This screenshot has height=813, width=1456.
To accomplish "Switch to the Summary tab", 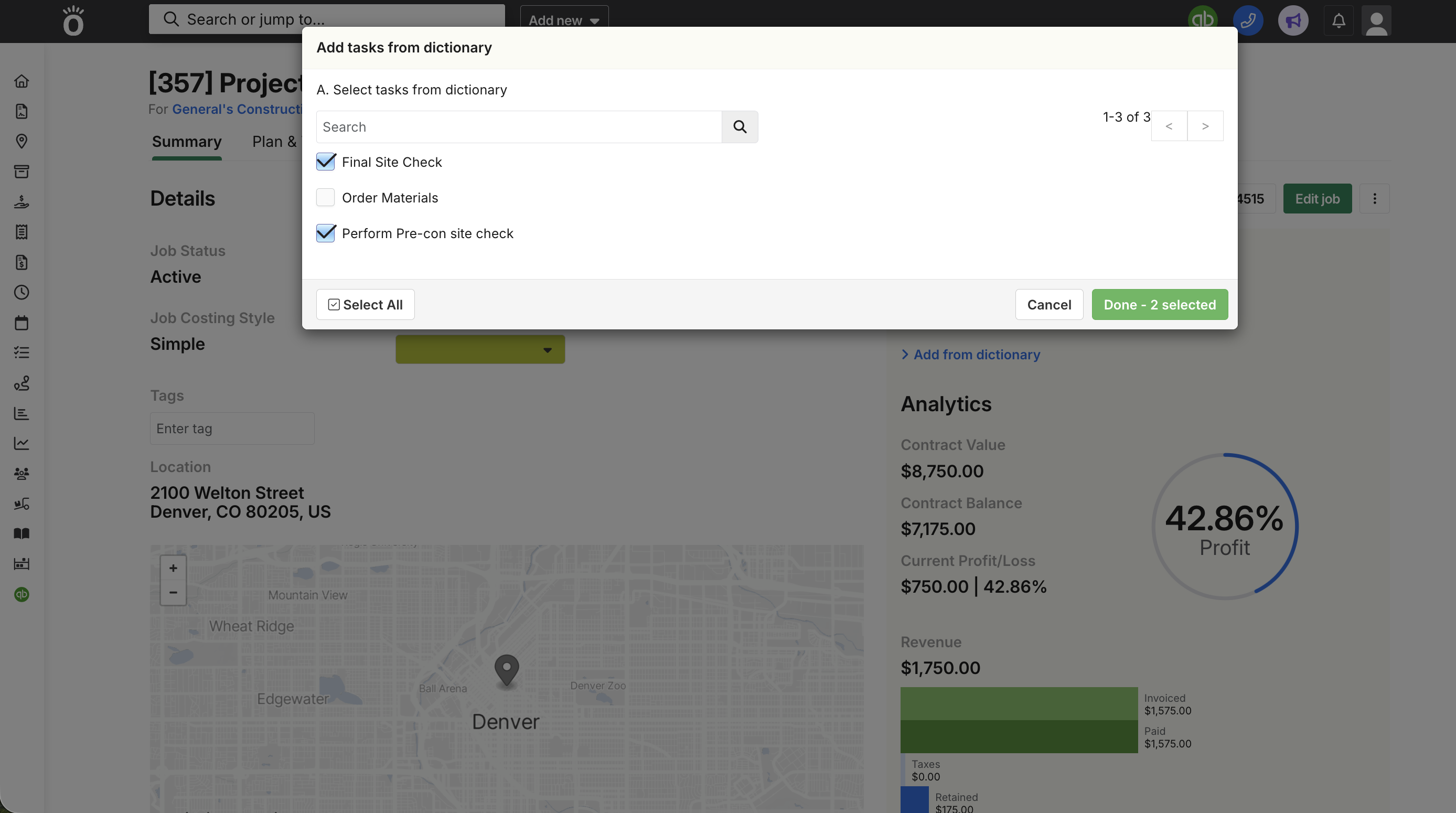I will 187,141.
